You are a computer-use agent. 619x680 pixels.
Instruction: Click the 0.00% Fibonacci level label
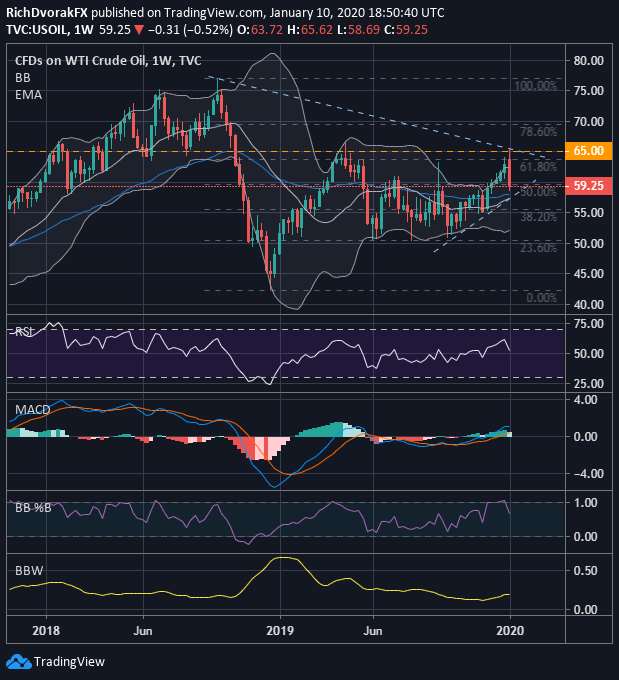(x=541, y=298)
